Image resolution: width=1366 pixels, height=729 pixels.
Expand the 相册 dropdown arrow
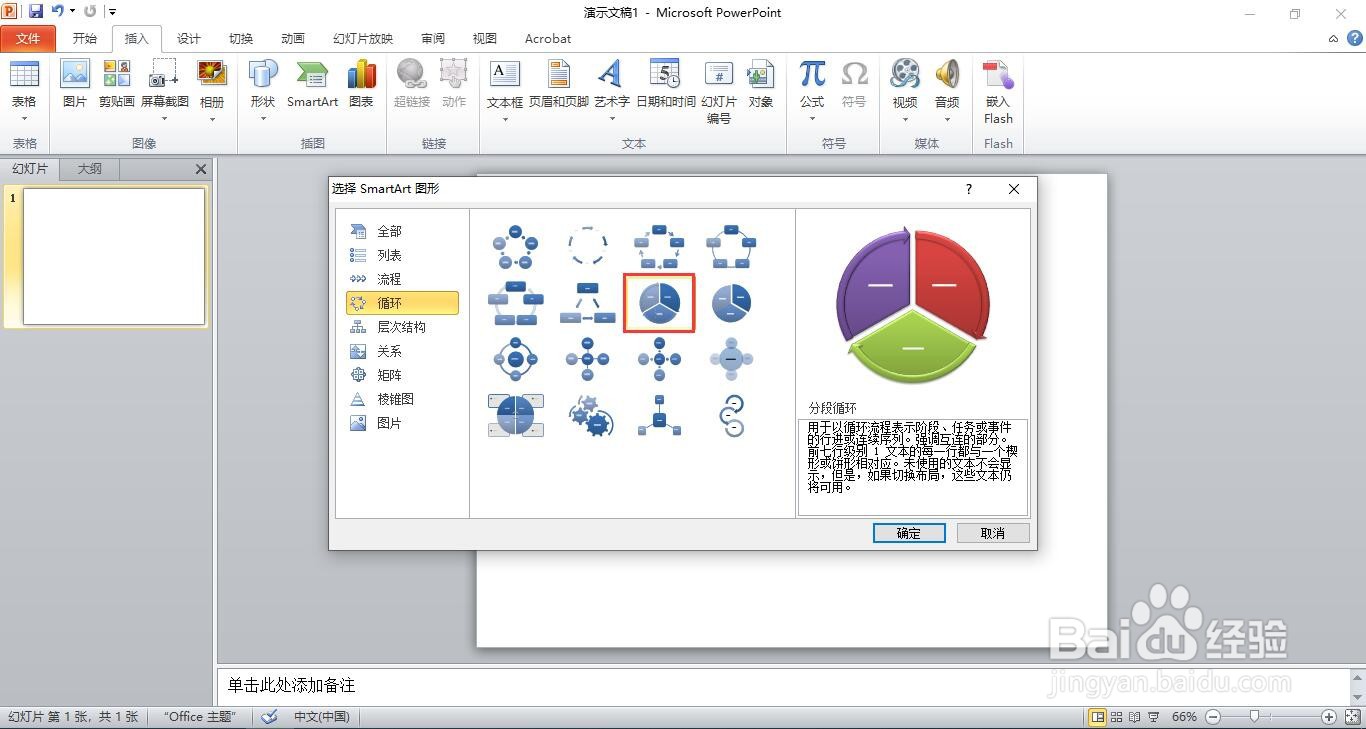(x=212, y=119)
